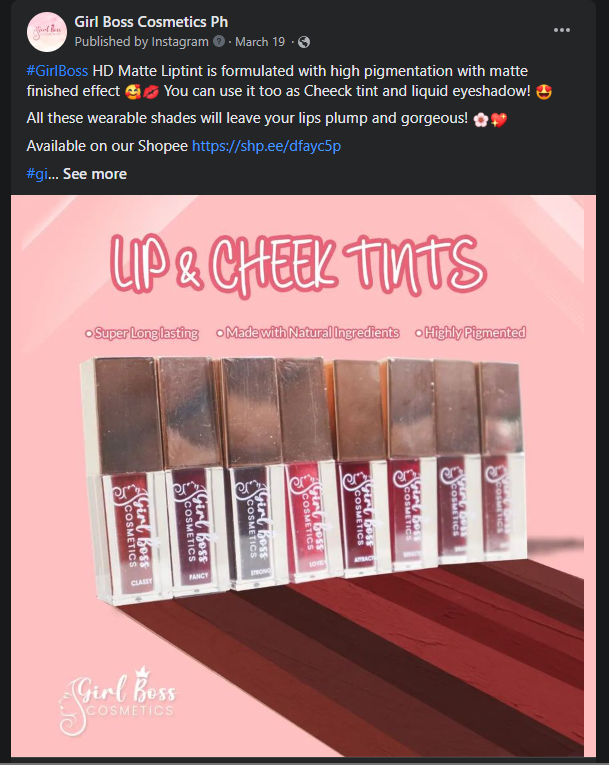
Task: Click the LOVELY lip tint tube
Action: [306, 468]
